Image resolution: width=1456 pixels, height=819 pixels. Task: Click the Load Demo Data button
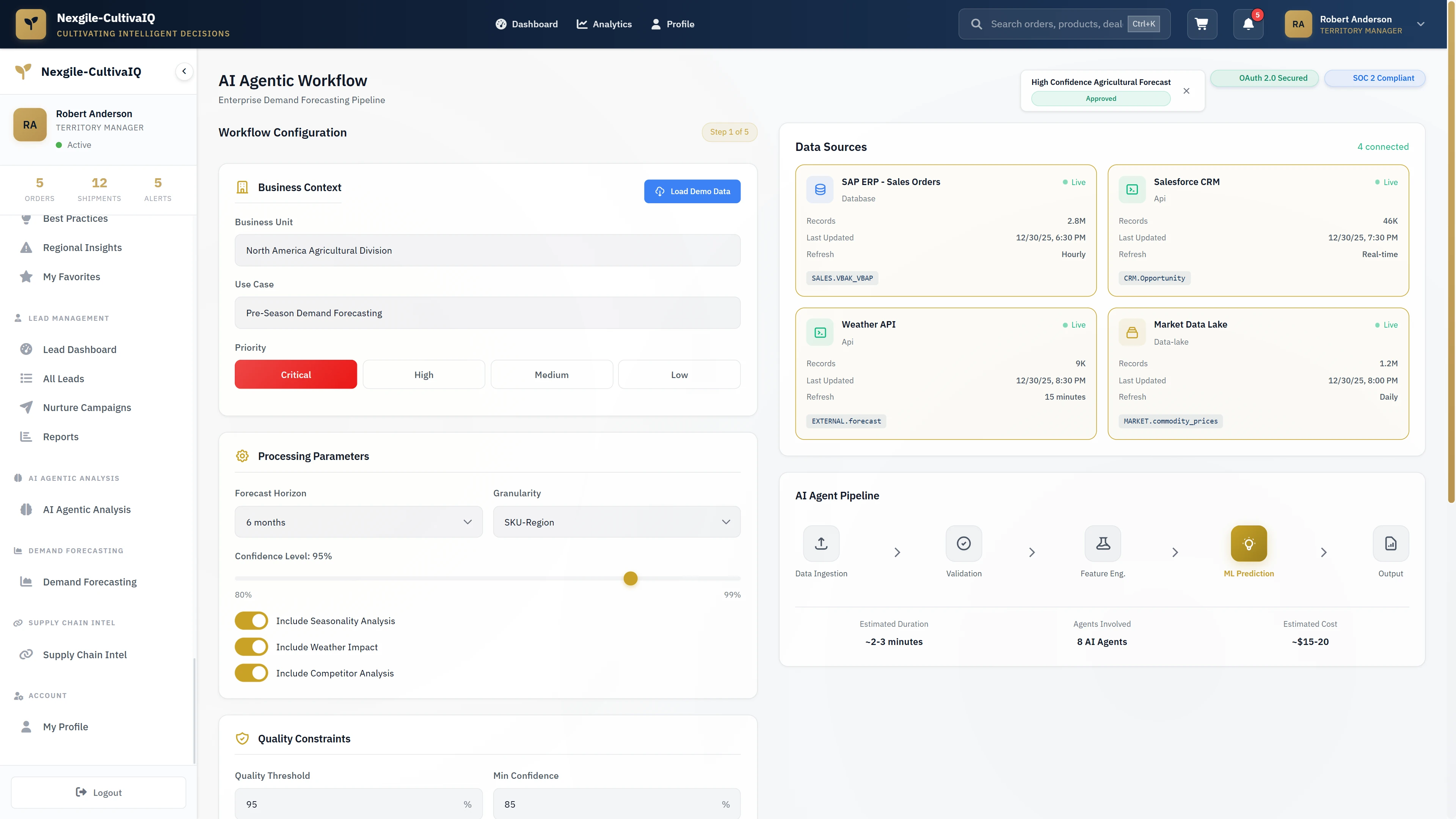coord(692,191)
